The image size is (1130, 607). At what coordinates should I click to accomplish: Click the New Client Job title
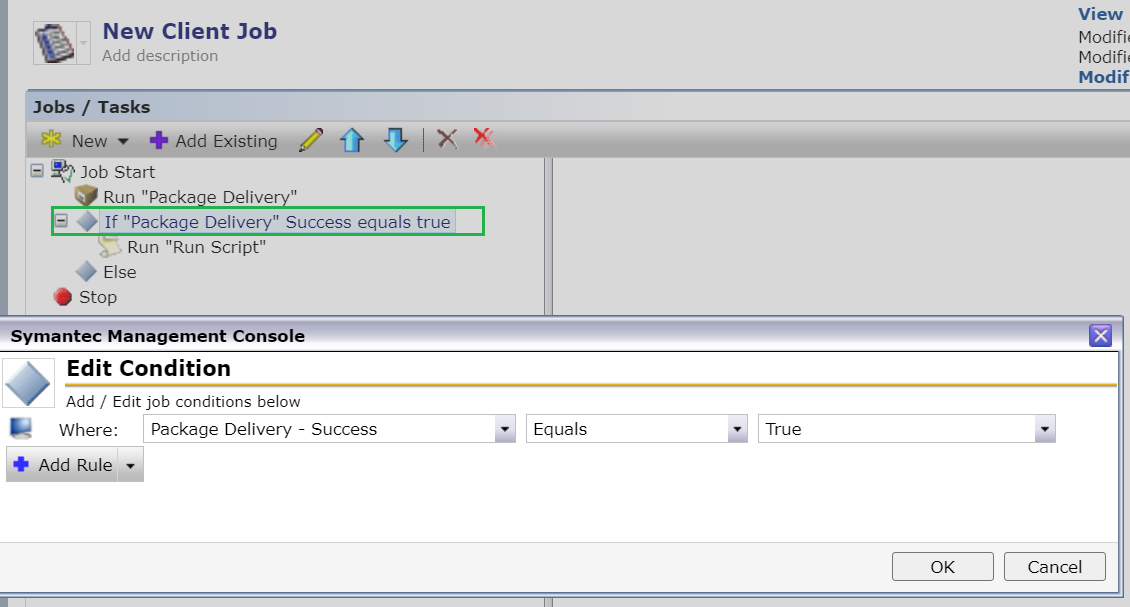click(190, 31)
